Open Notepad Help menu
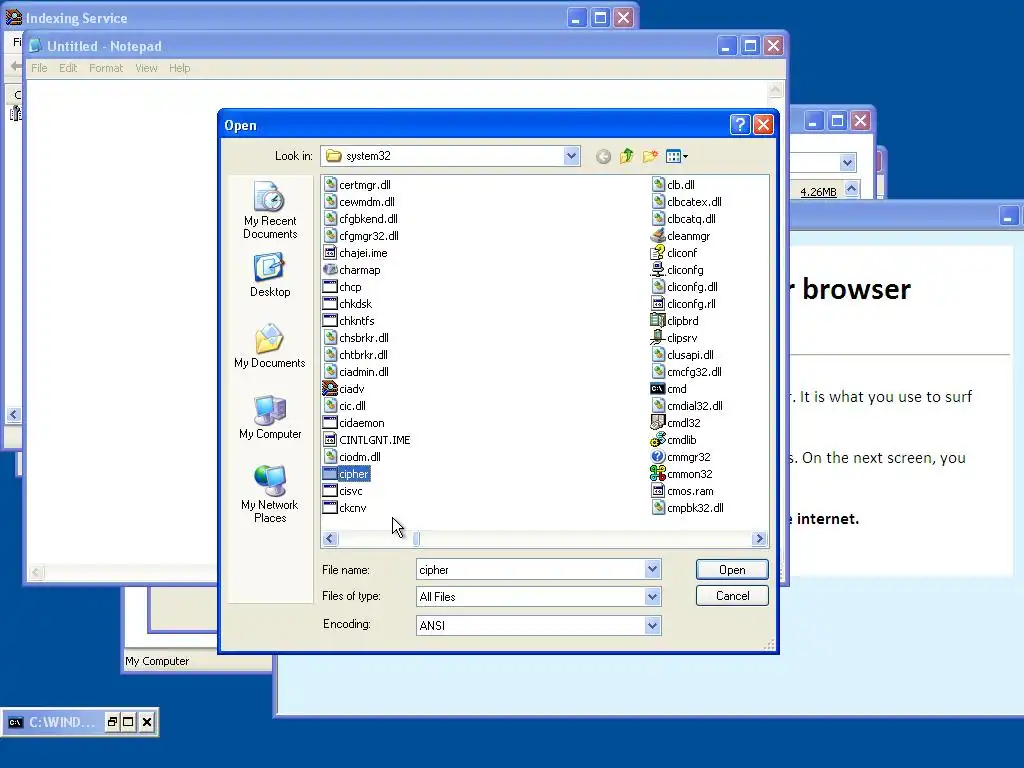This screenshot has height=768, width=1024. click(180, 68)
